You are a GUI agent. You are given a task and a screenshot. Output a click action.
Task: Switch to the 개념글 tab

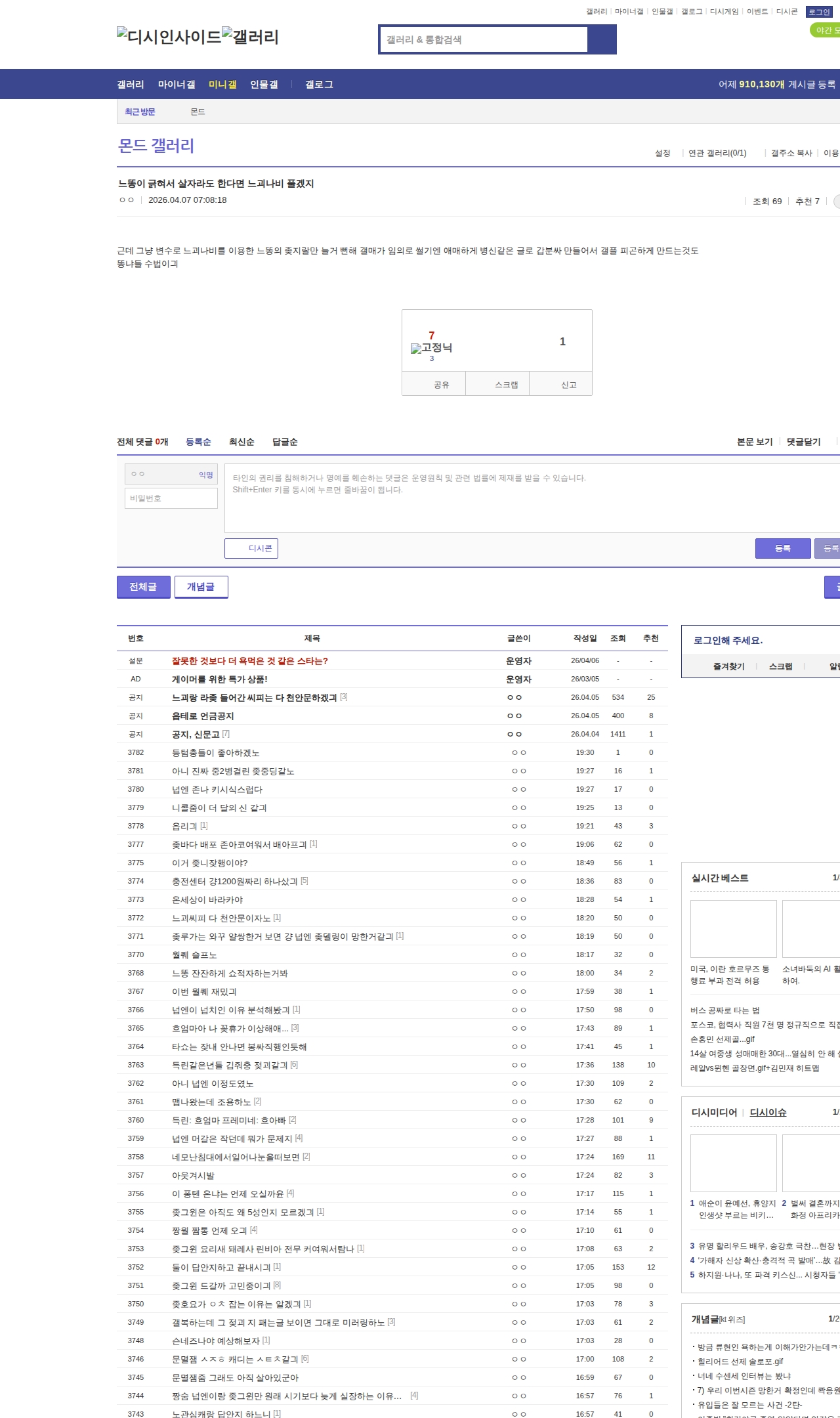tap(201, 587)
